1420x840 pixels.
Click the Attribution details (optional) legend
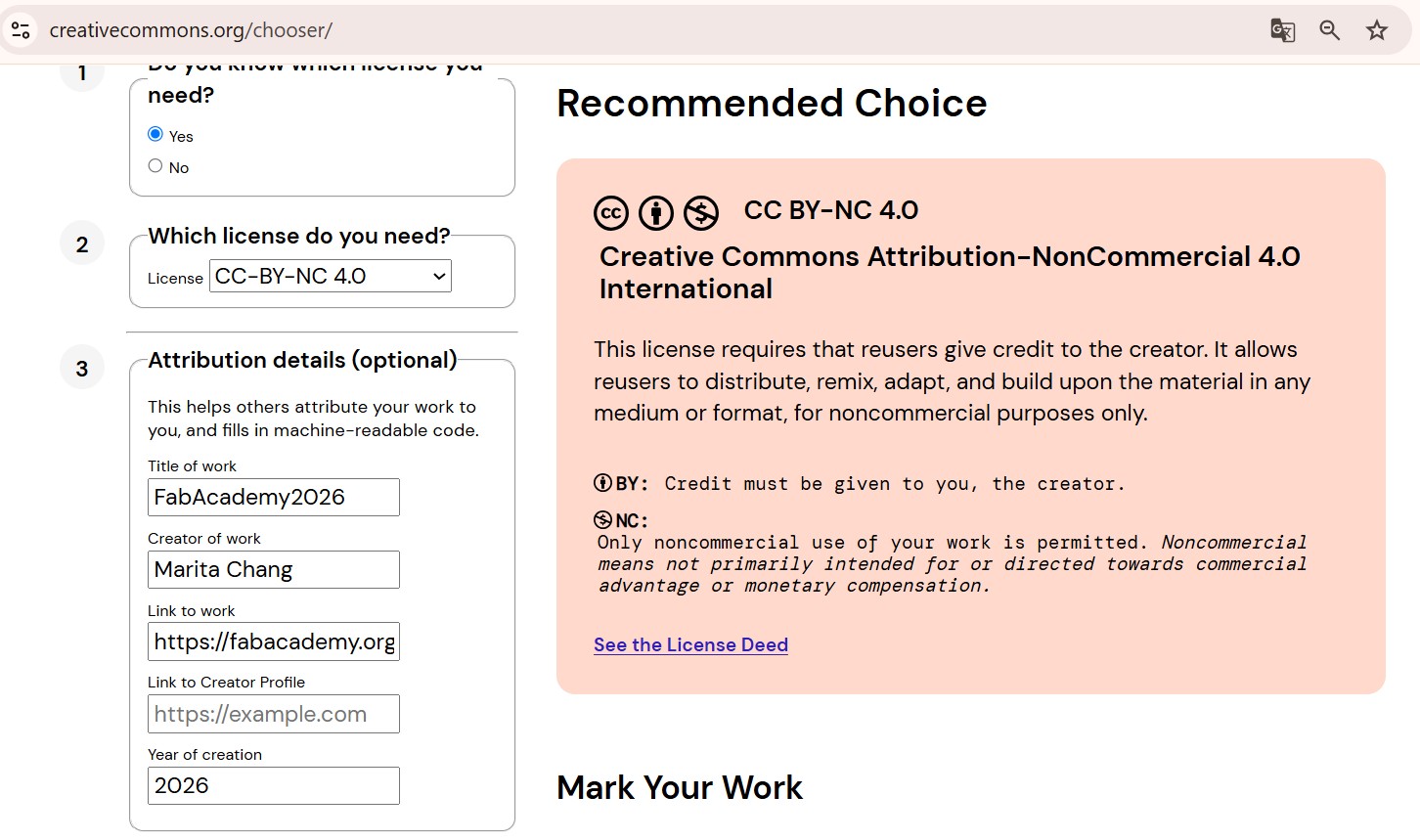302,360
